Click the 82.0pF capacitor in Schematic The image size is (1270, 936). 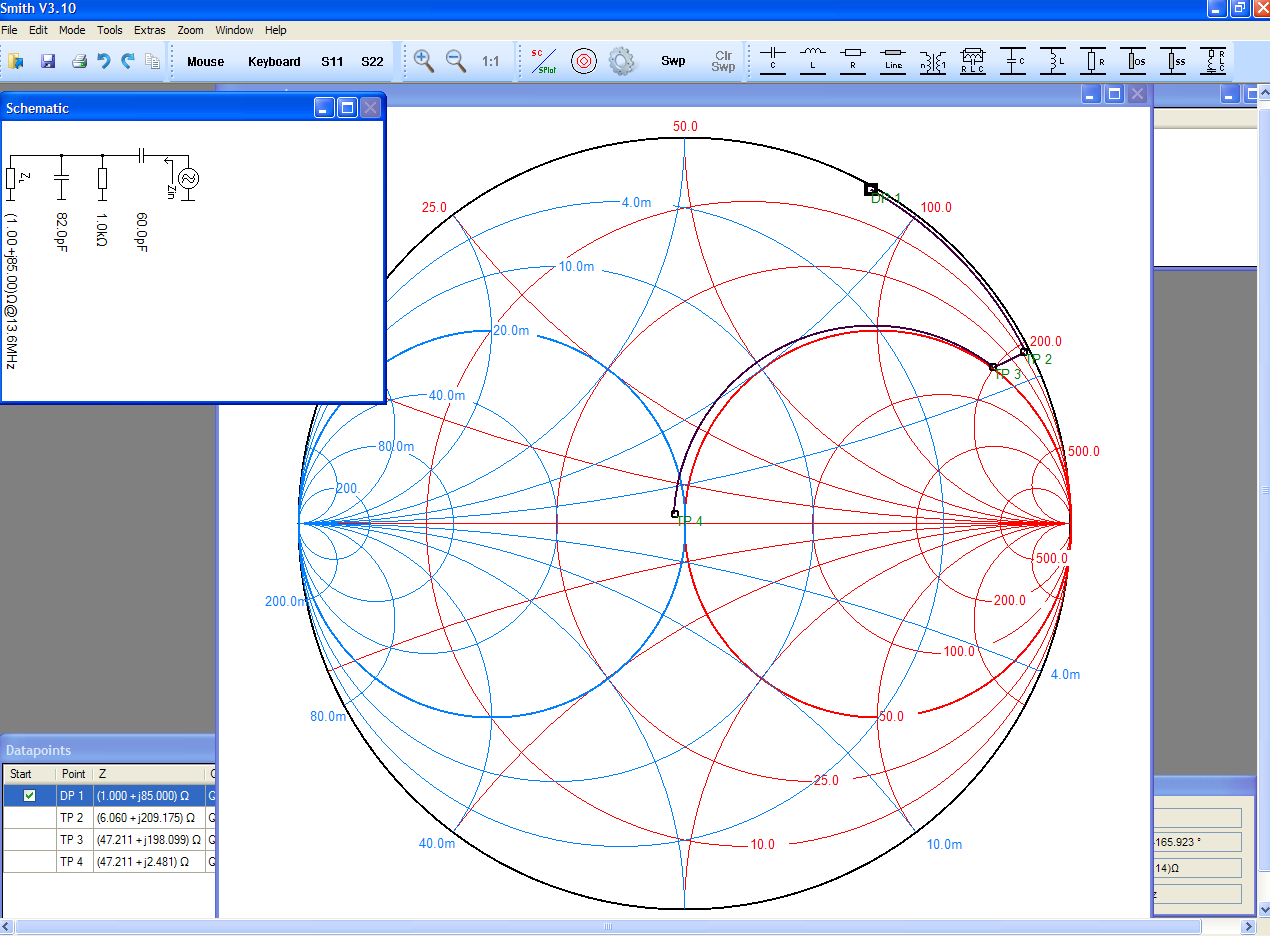[62, 178]
